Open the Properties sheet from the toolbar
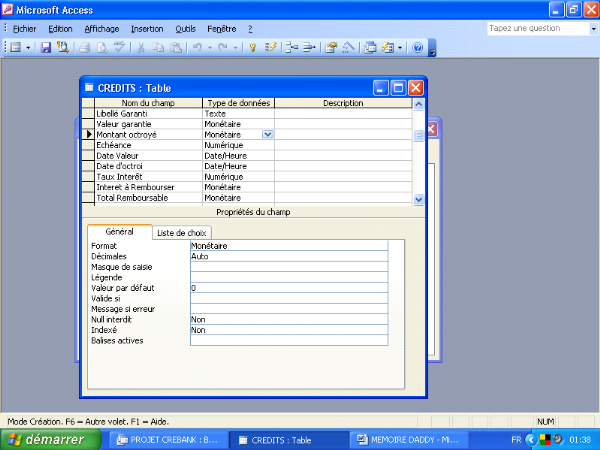The image size is (600, 450). [331, 47]
